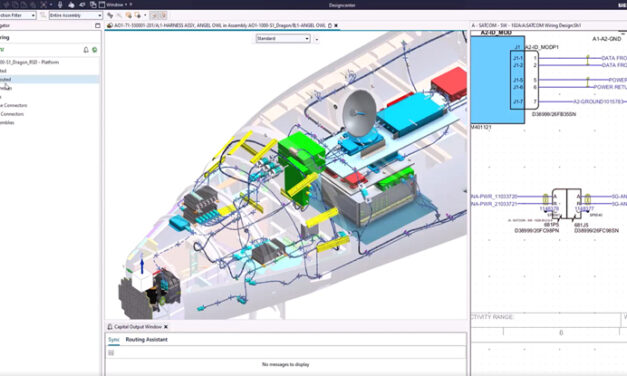Click the small arrow beside the Standard dropdown
Image resolution: width=627 pixels, height=376 pixels.
click(x=317, y=39)
